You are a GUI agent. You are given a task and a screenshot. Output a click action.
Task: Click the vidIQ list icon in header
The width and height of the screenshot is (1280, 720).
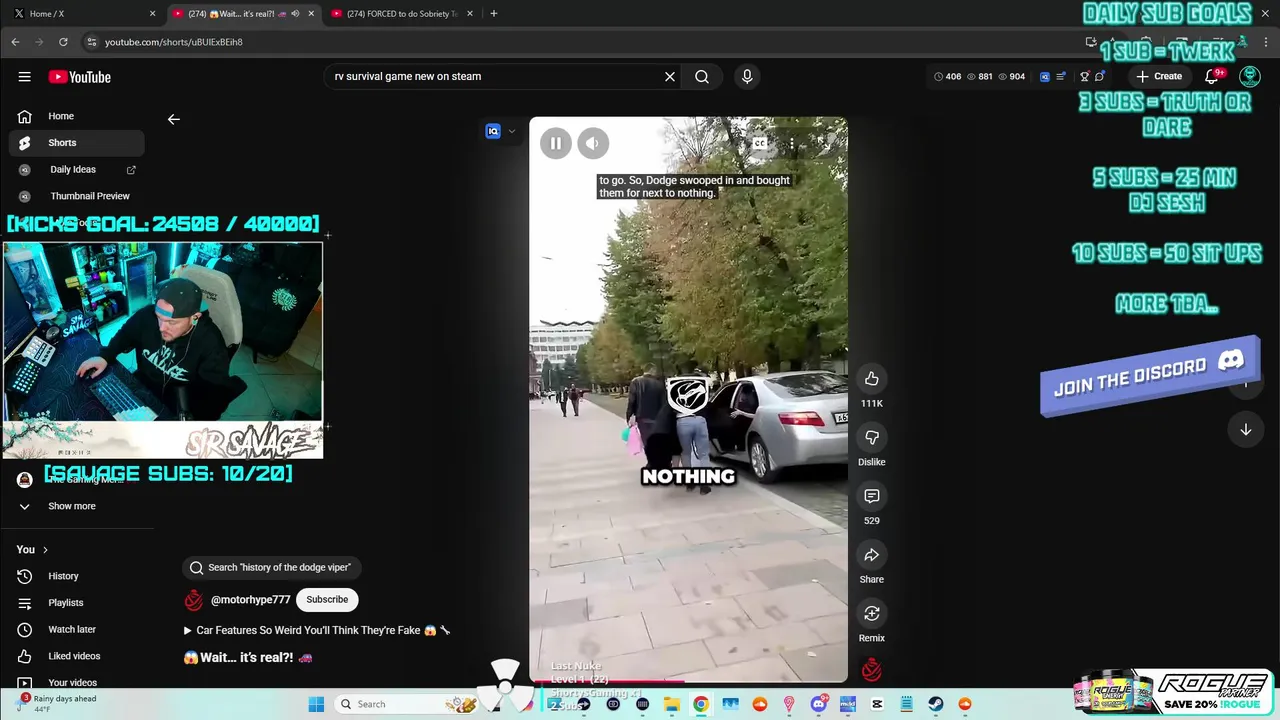tap(1061, 76)
